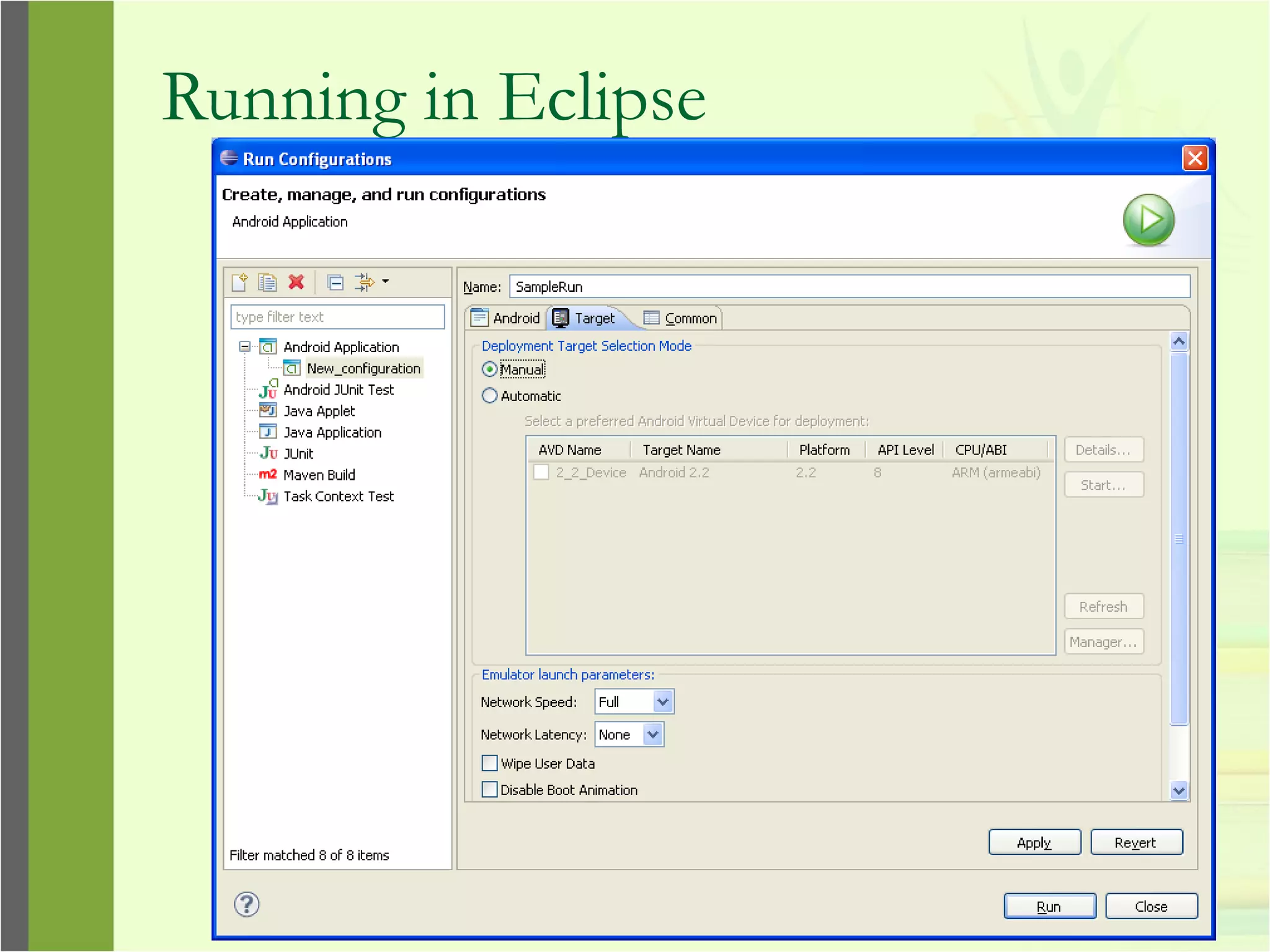Close the Run Configurations dialog
The image size is (1270, 952).
[1195, 158]
